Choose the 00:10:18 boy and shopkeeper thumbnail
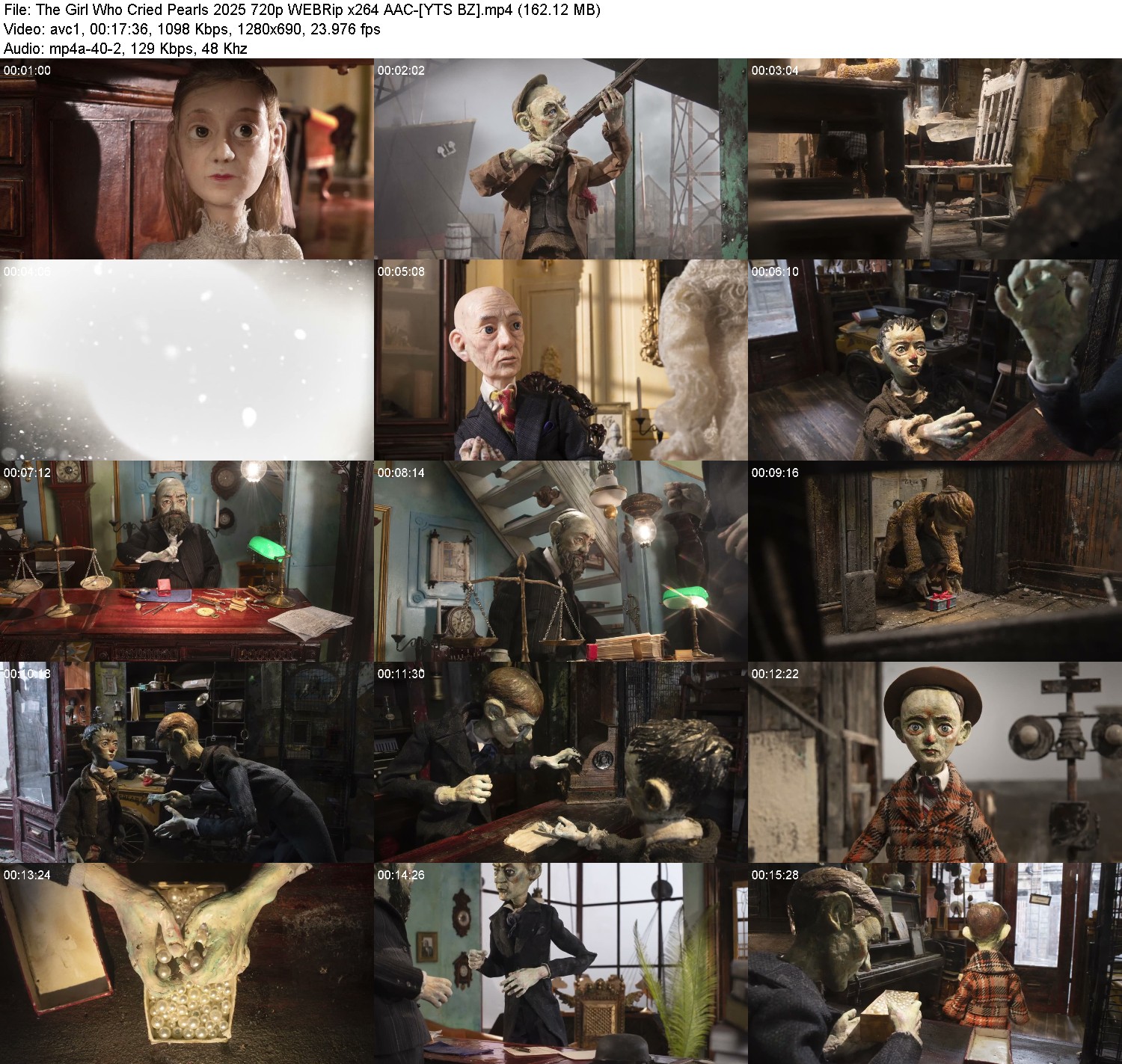Viewport: 1122px width, 1064px height. coord(187,763)
